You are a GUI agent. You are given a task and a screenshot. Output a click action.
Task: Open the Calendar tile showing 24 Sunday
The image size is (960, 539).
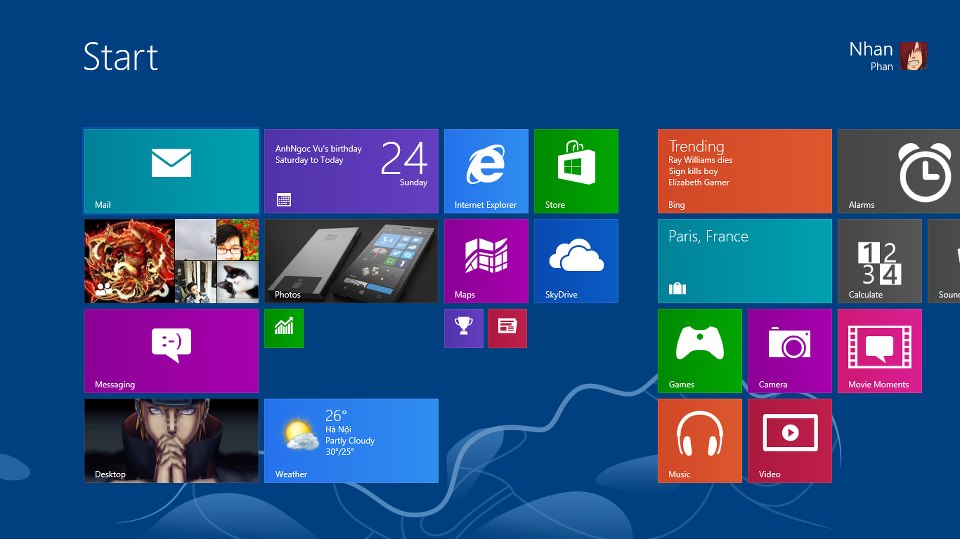(351, 171)
